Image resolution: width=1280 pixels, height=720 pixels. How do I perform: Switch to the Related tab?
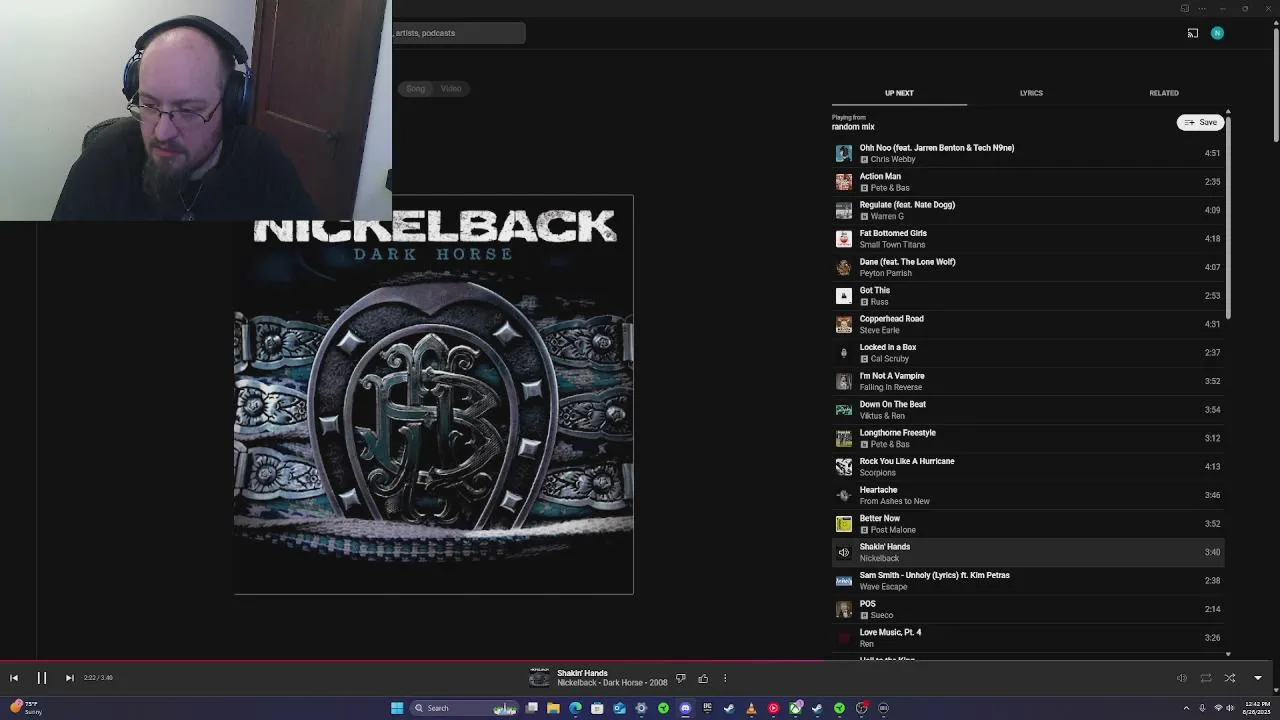1163,93
